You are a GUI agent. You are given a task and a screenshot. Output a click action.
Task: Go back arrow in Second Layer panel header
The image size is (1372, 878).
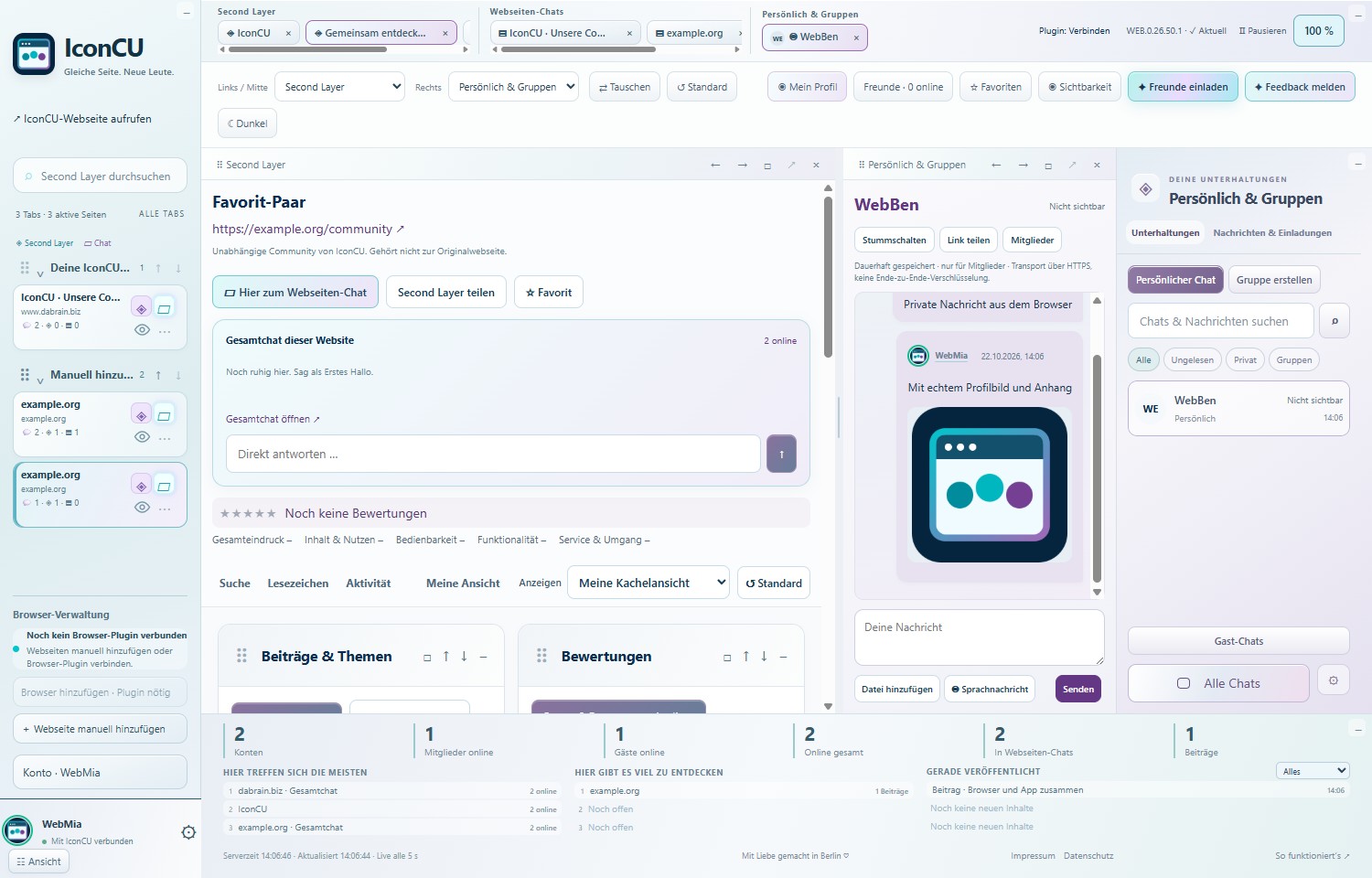coord(715,165)
